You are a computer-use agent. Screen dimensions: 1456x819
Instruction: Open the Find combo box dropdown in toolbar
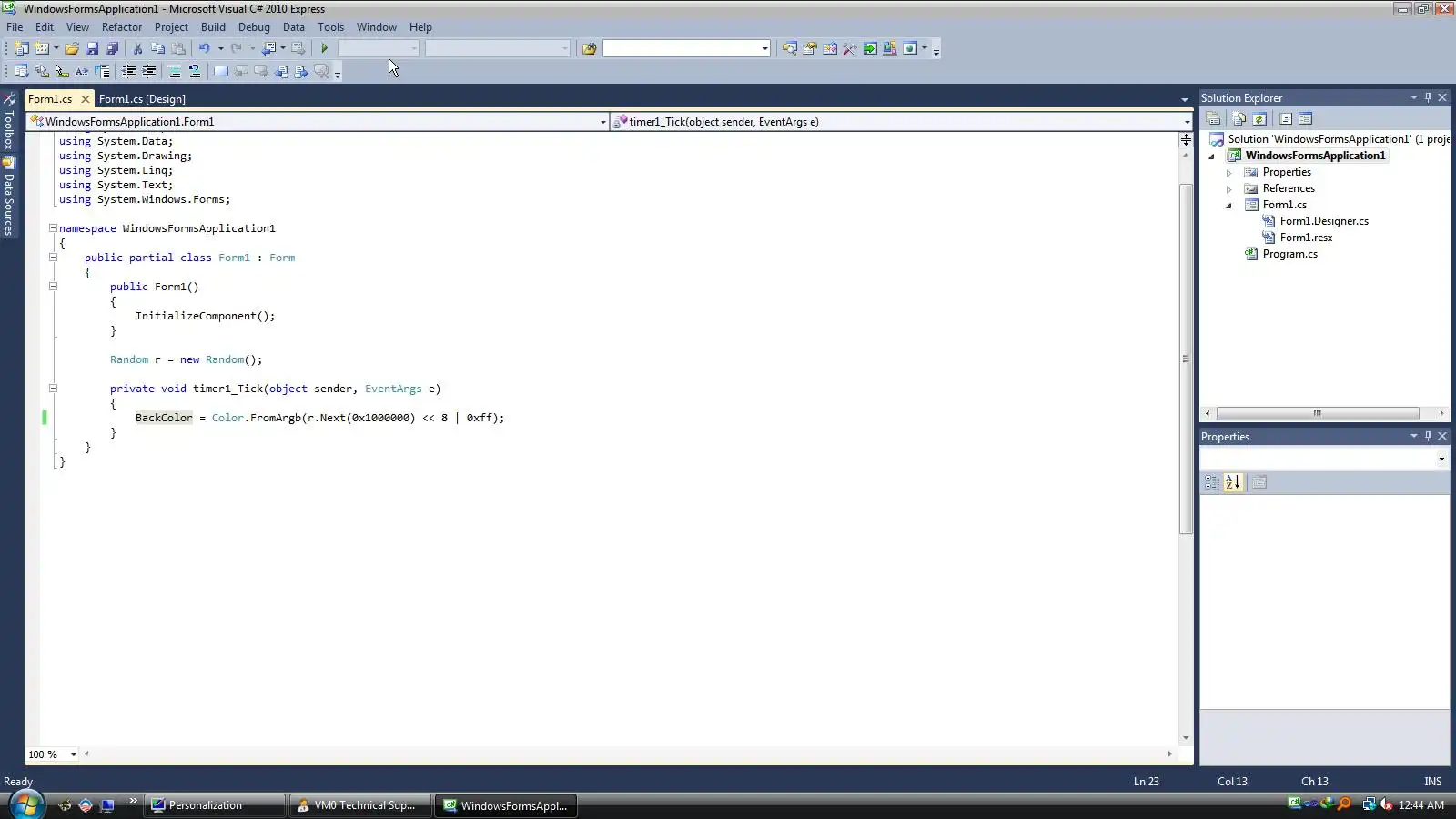point(764,48)
